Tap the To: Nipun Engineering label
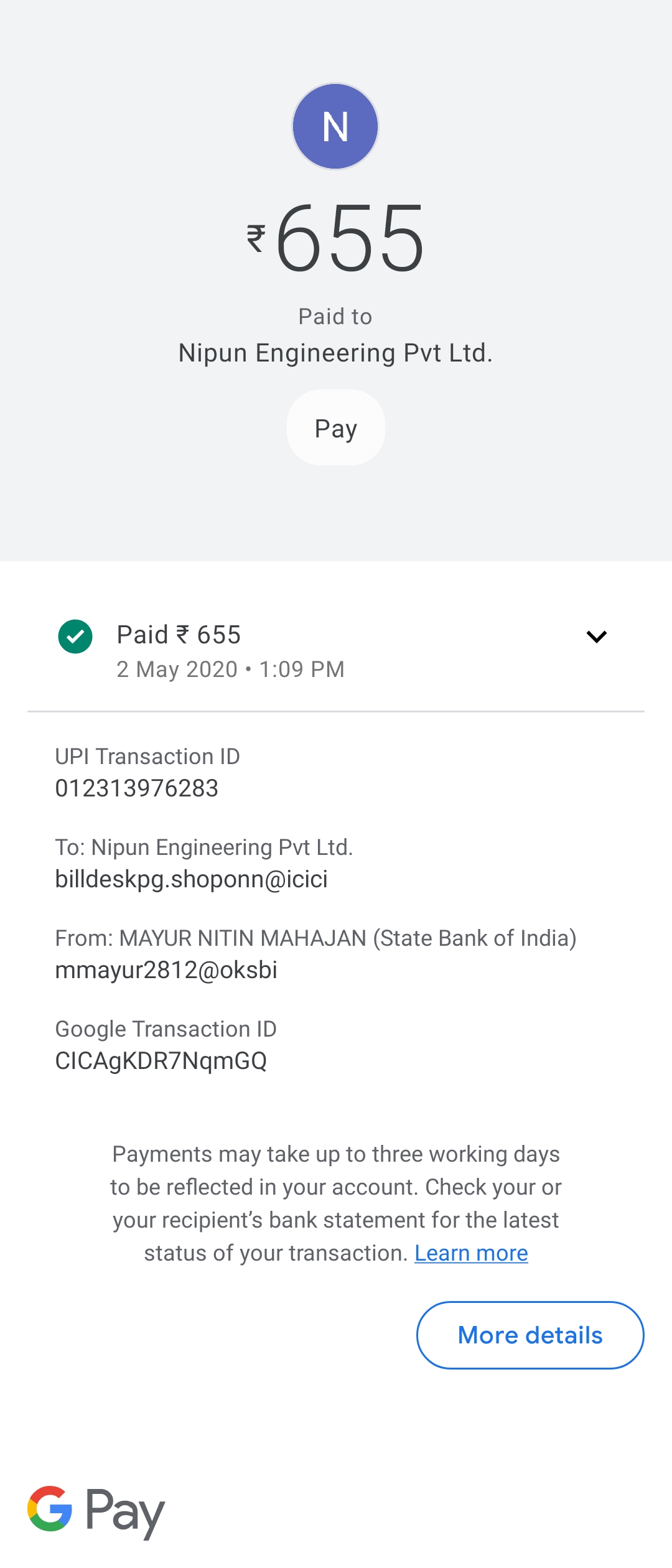 click(x=204, y=847)
